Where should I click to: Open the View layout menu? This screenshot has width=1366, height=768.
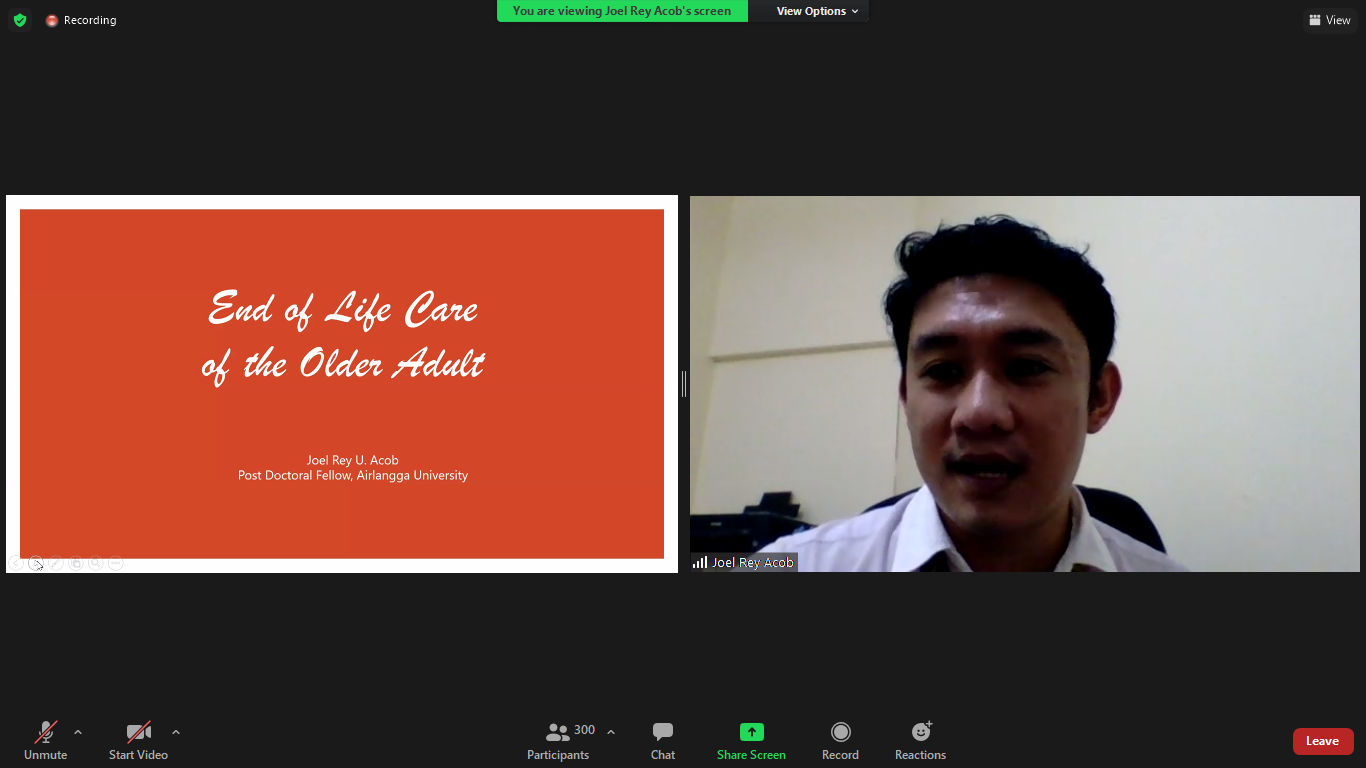[x=1329, y=20]
